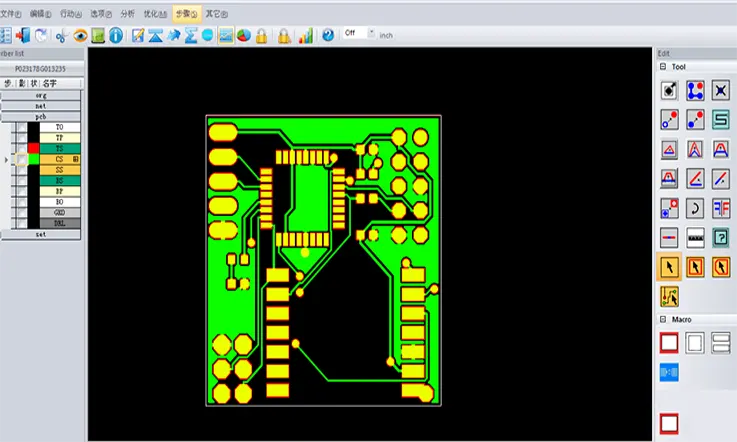Click the highlighted line chart icon
737x442 pixels.
(x=226, y=35)
